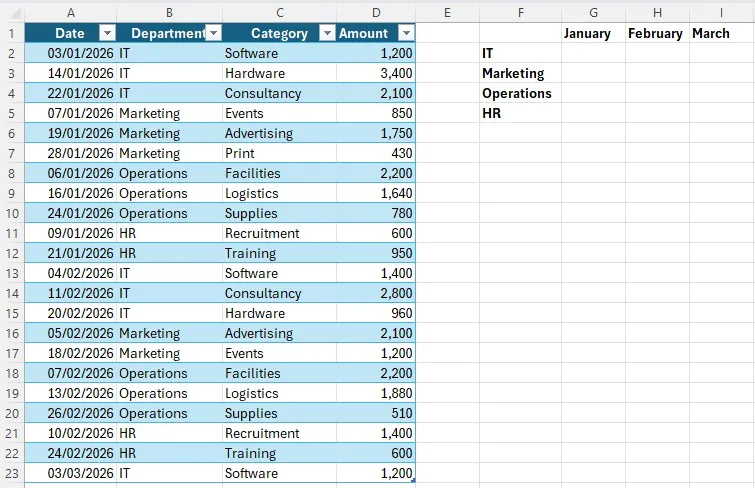Click date cell 07/02/2026
Image resolution: width=755 pixels, height=488 pixels.
pos(70,373)
